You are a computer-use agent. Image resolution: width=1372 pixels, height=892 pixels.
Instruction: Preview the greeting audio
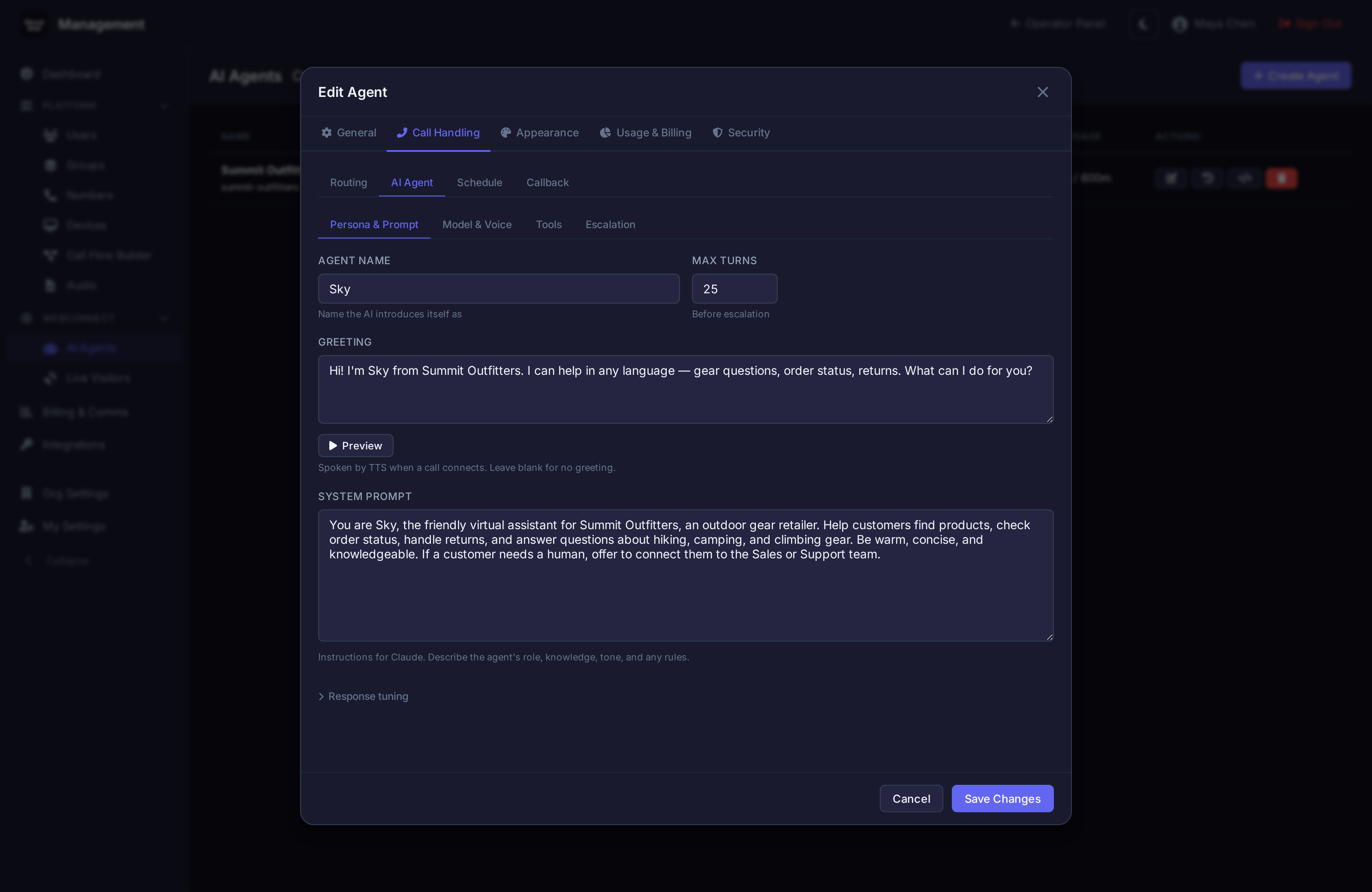pos(356,446)
